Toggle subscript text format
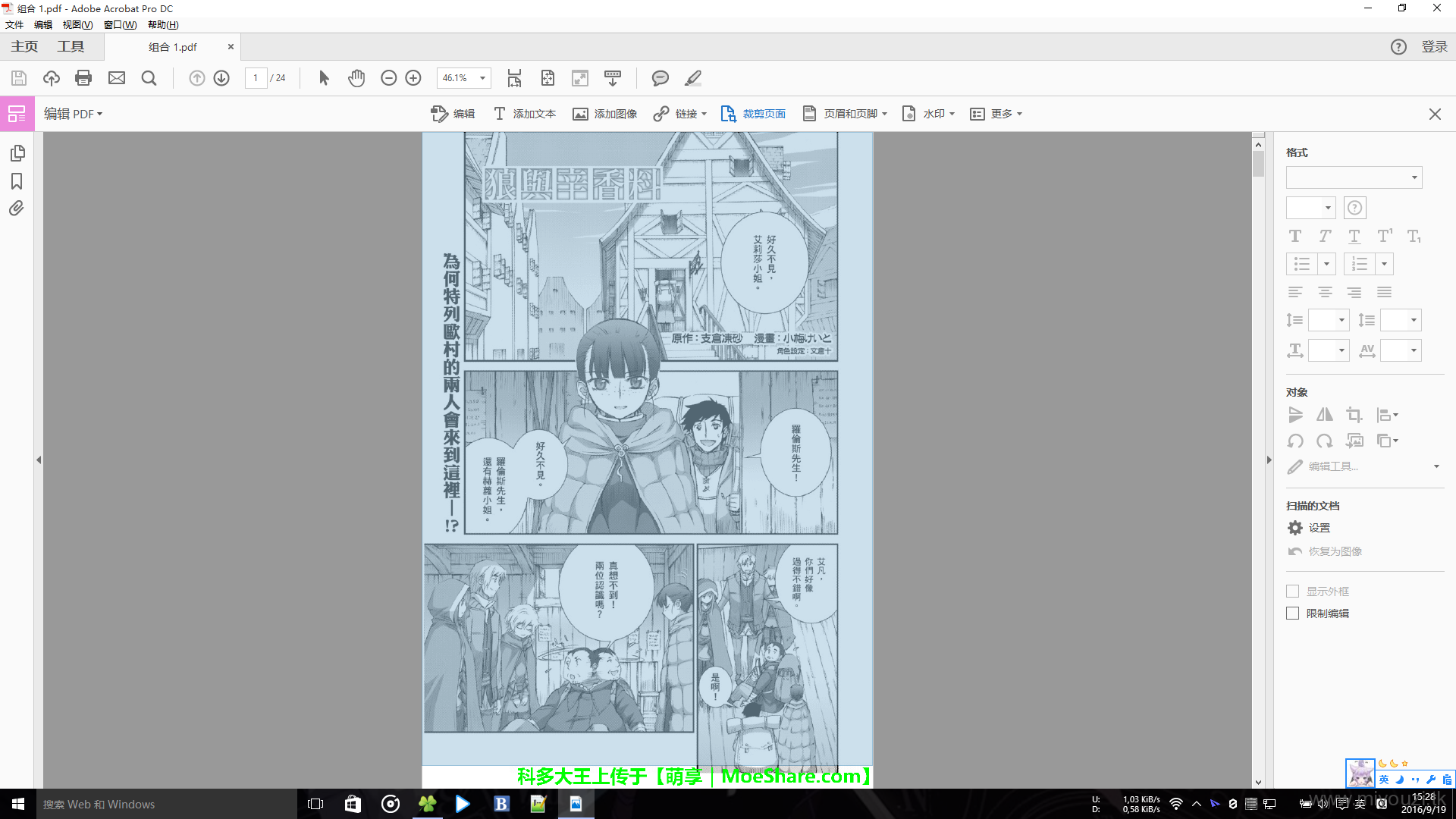Screen dimensions: 1456x819 [1414, 236]
